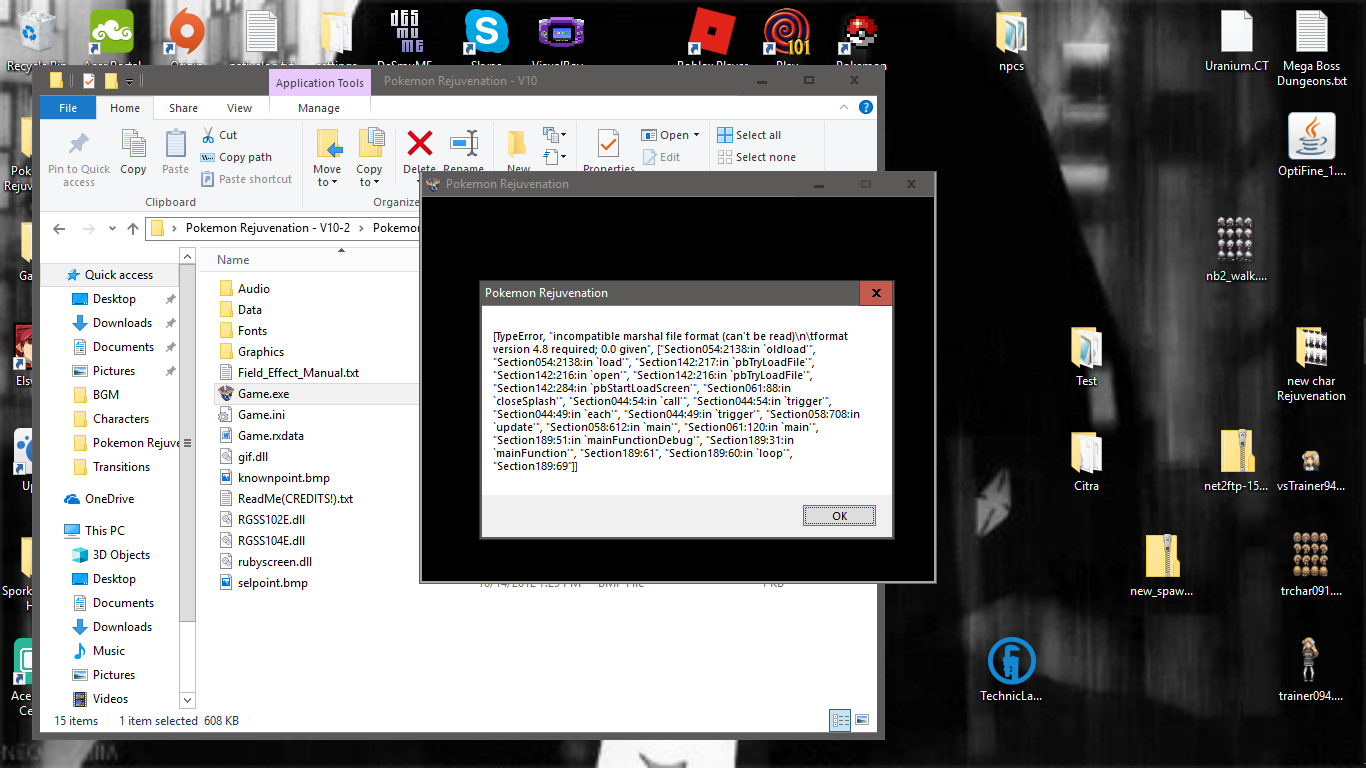Select RGSS102E.dll file

click(x=271, y=519)
